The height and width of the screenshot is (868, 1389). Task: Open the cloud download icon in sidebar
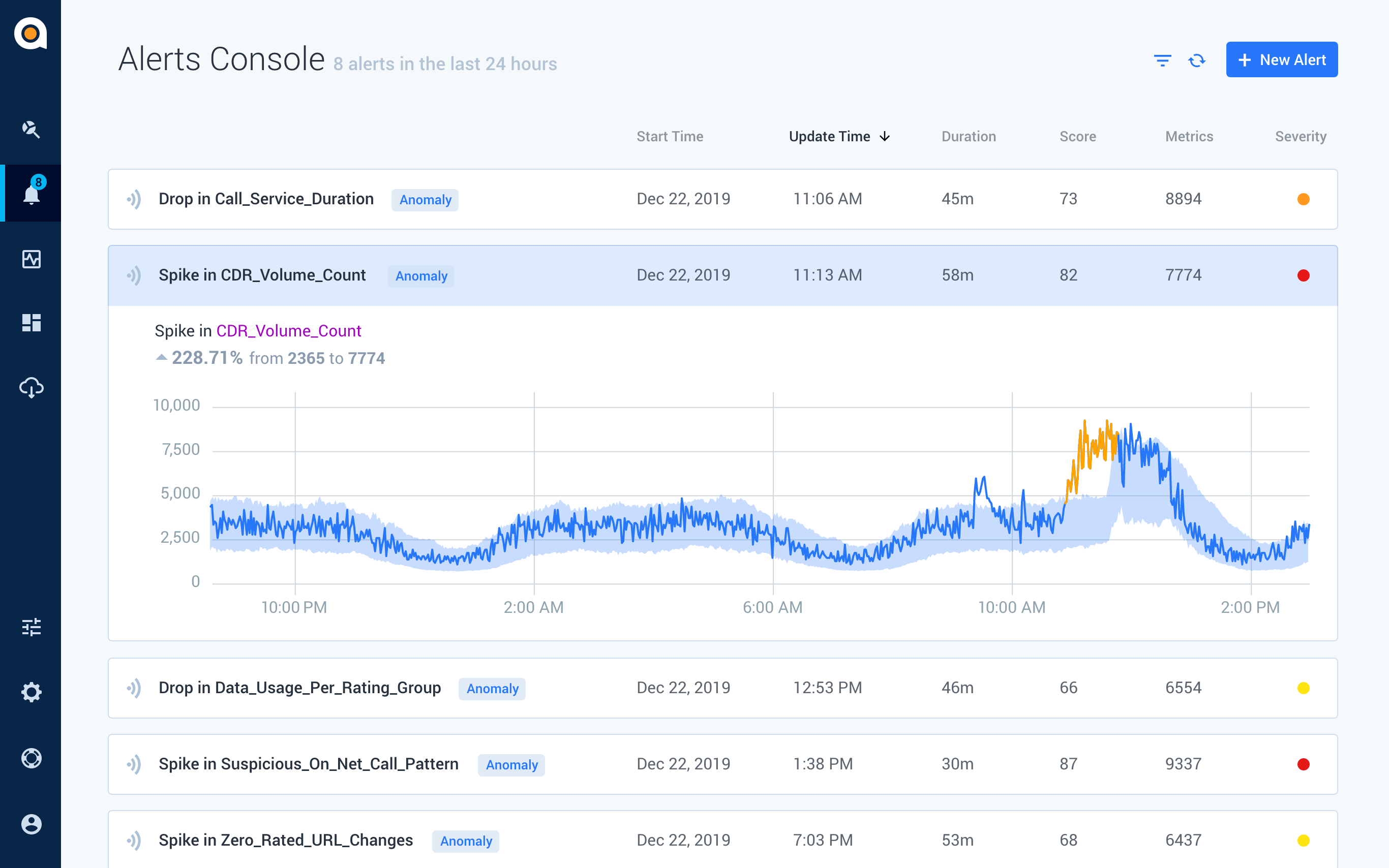[31, 388]
